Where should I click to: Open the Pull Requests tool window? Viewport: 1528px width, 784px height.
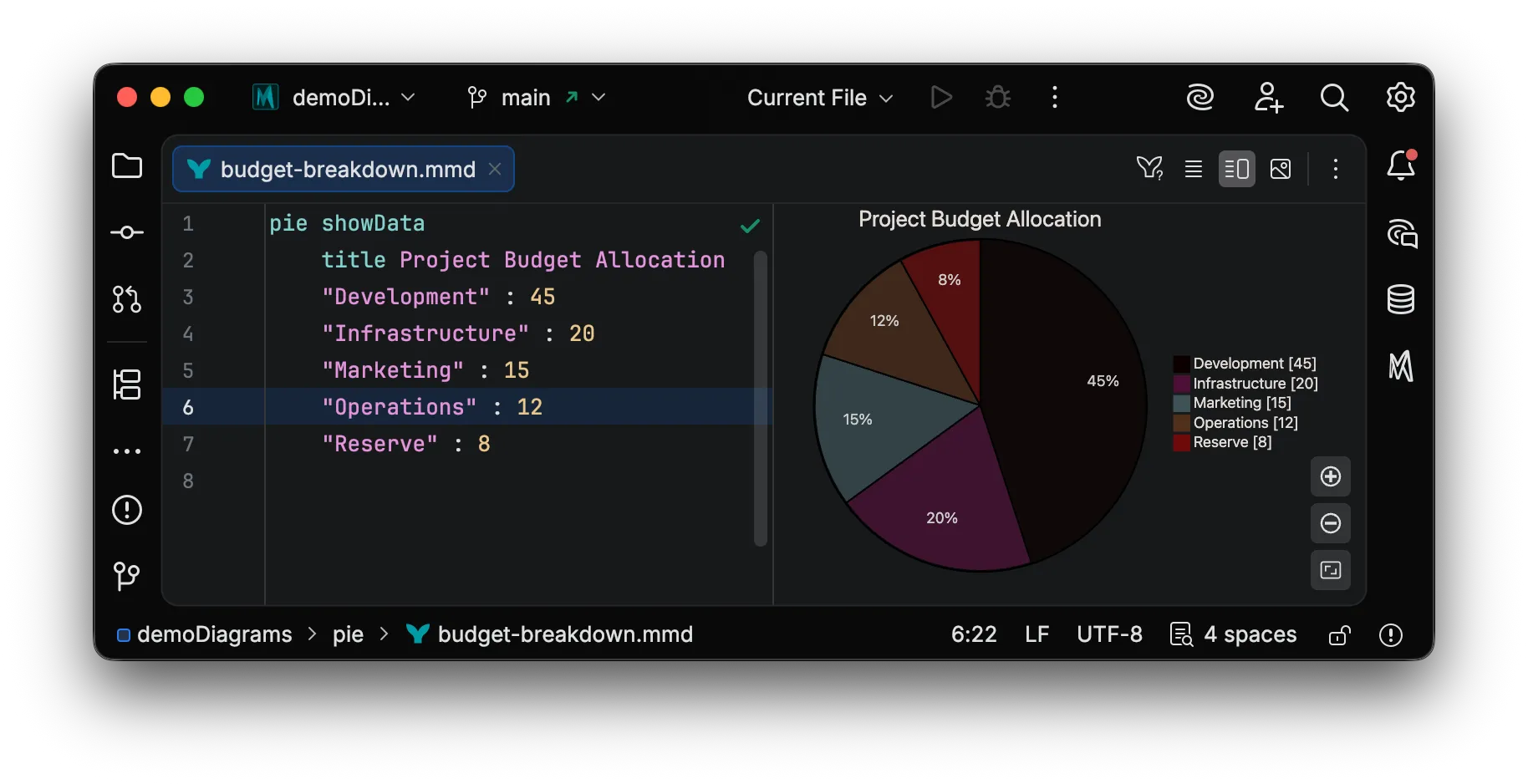click(126, 299)
